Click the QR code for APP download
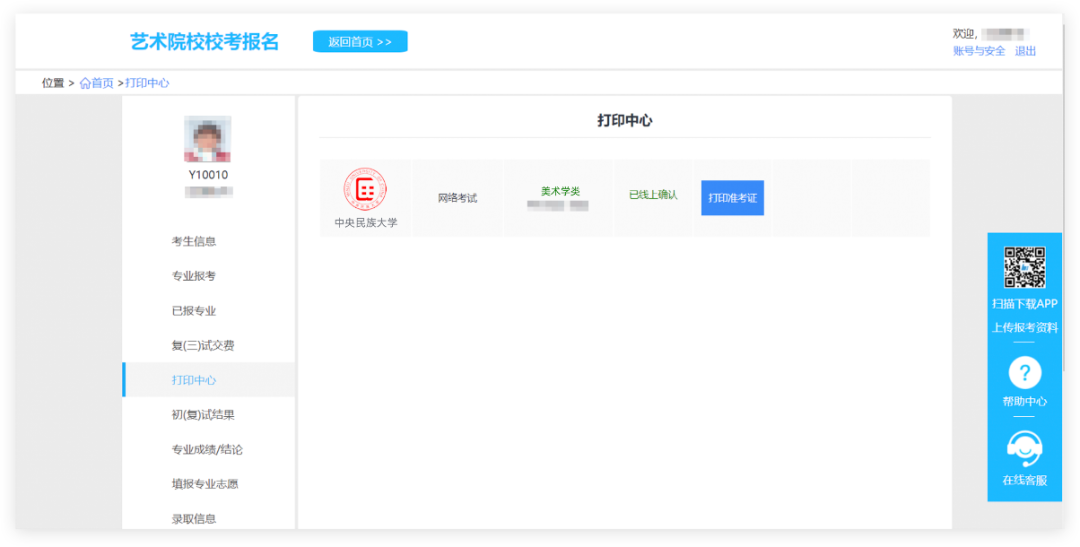This screenshot has width=1080, height=547. pos(1024,267)
